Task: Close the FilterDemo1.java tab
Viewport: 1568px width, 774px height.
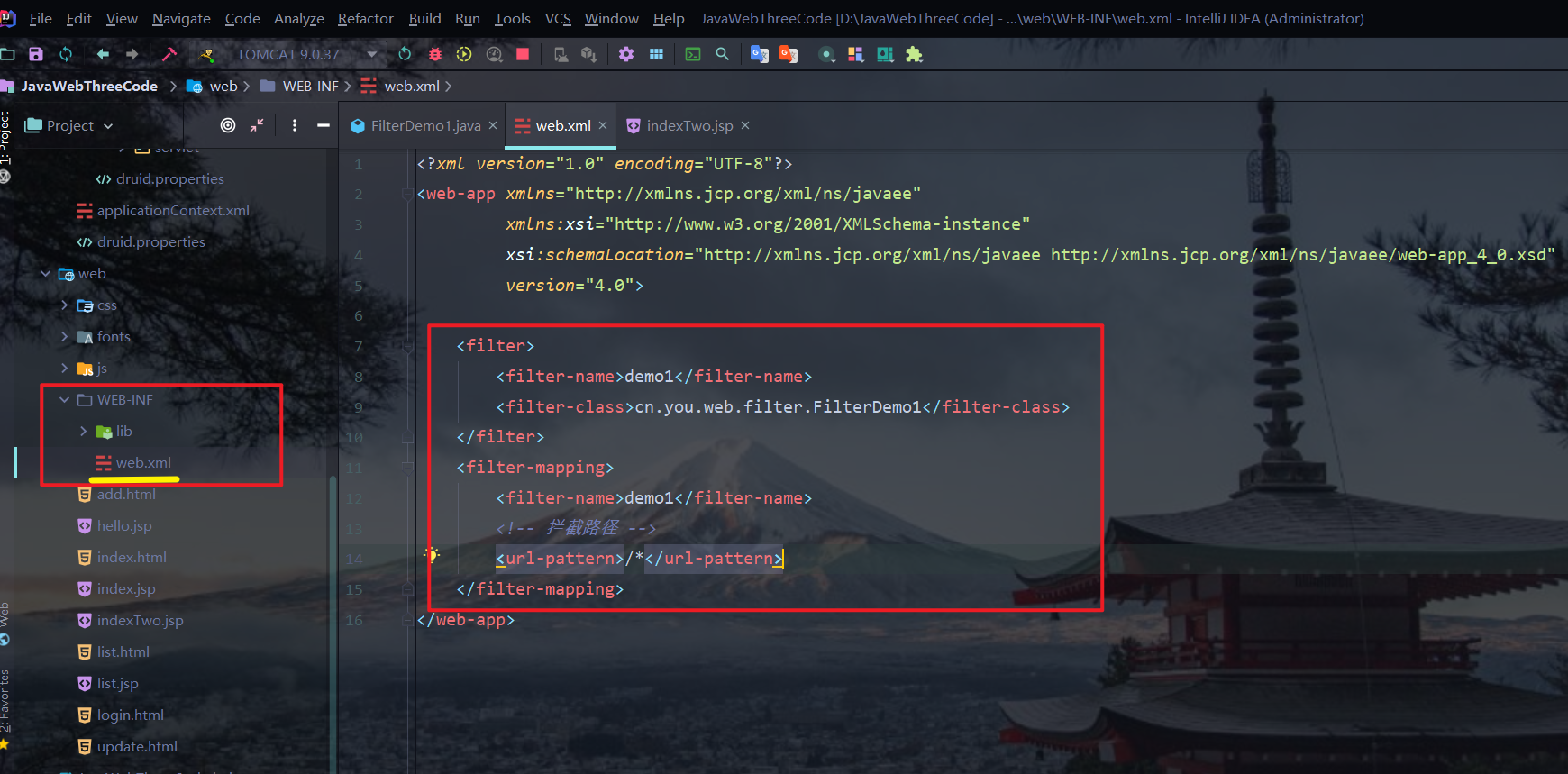Action: pyautogui.click(x=493, y=125)
